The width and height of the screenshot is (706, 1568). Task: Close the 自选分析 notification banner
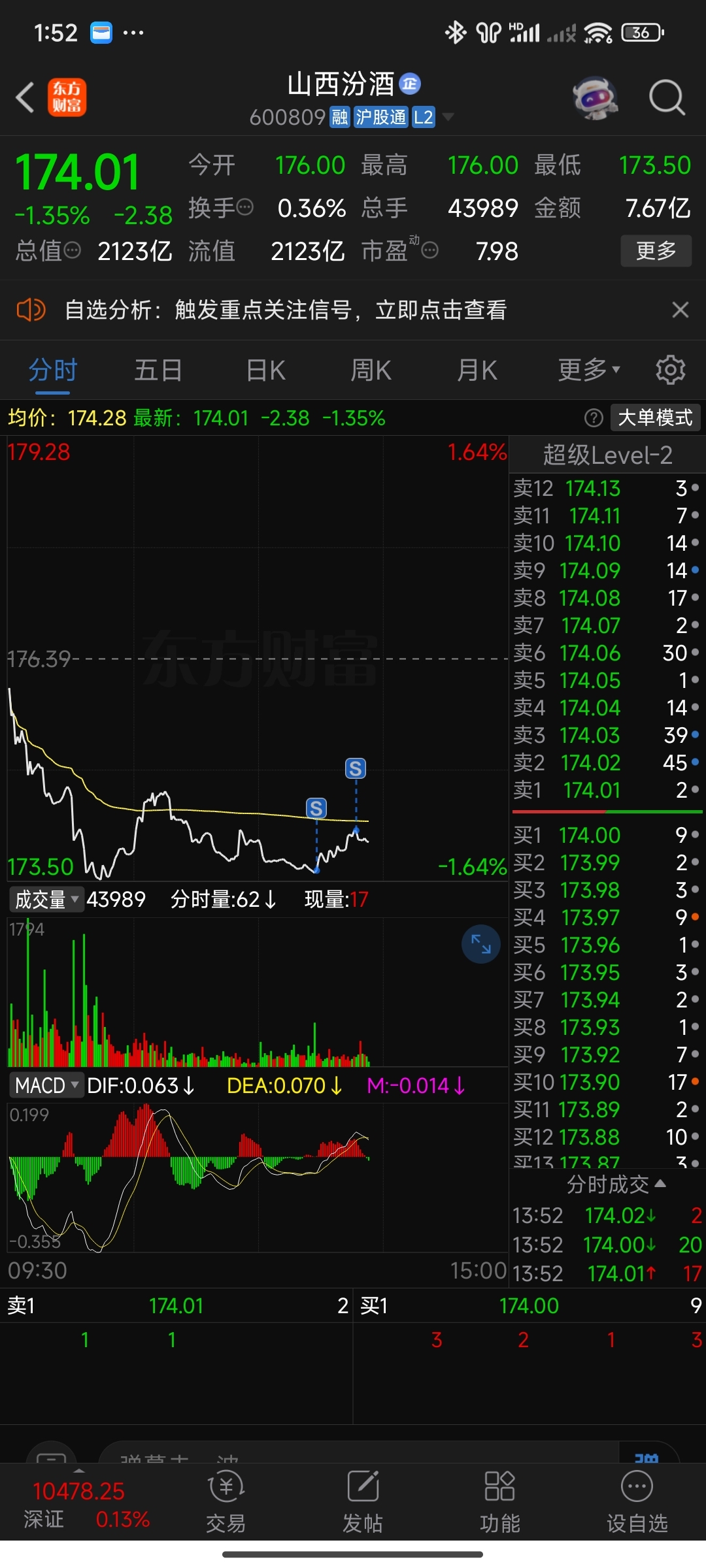681,310
